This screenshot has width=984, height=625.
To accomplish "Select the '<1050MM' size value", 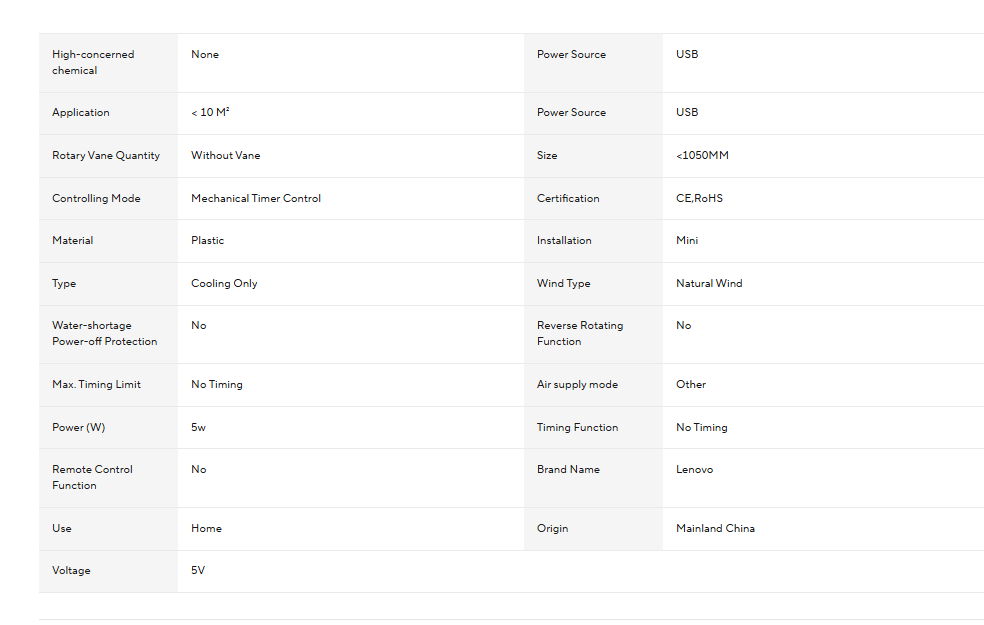I will (702, 156).
